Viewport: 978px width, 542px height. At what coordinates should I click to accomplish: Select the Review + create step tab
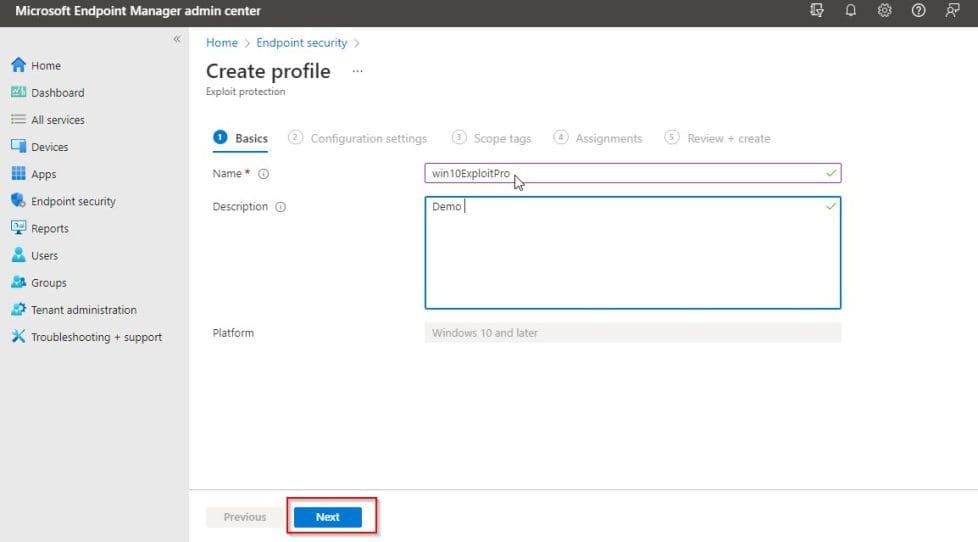[x=717, y=138]
